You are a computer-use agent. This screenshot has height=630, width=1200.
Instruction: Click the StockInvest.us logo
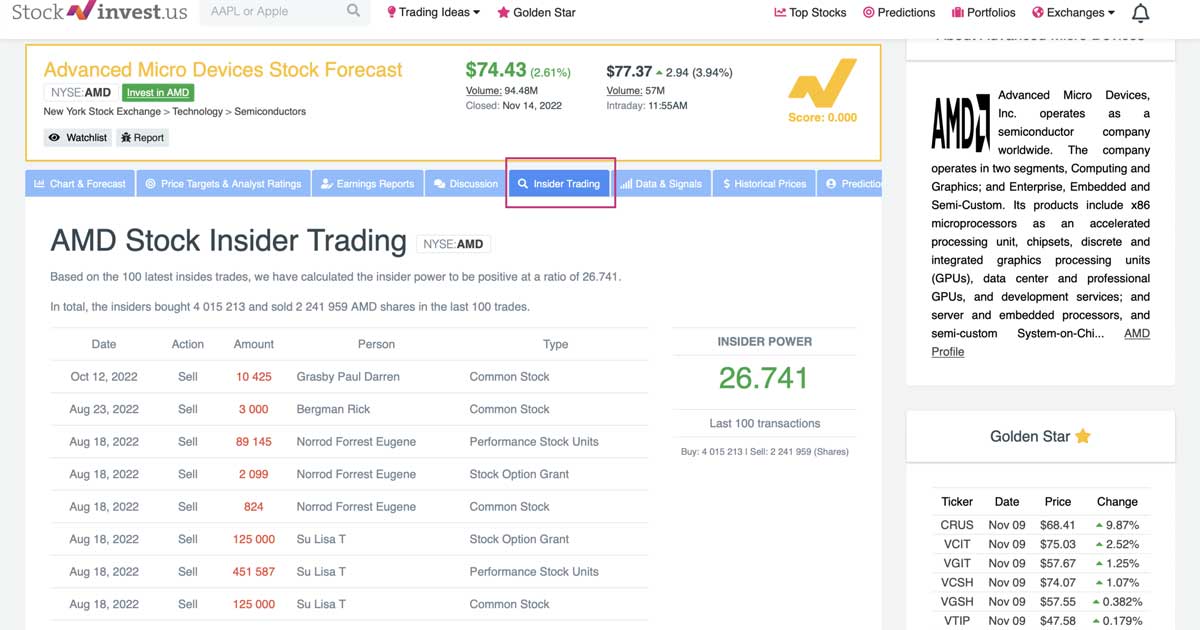click(x=100, y=13)
